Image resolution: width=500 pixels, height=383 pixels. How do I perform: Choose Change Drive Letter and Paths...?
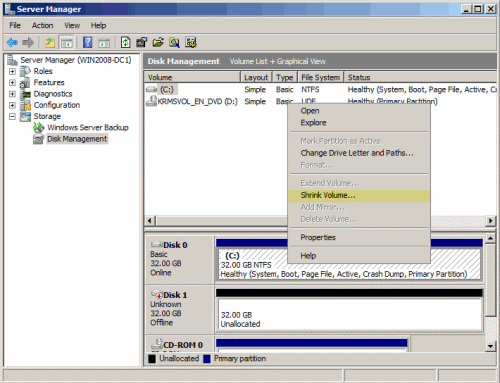[359, 153]
